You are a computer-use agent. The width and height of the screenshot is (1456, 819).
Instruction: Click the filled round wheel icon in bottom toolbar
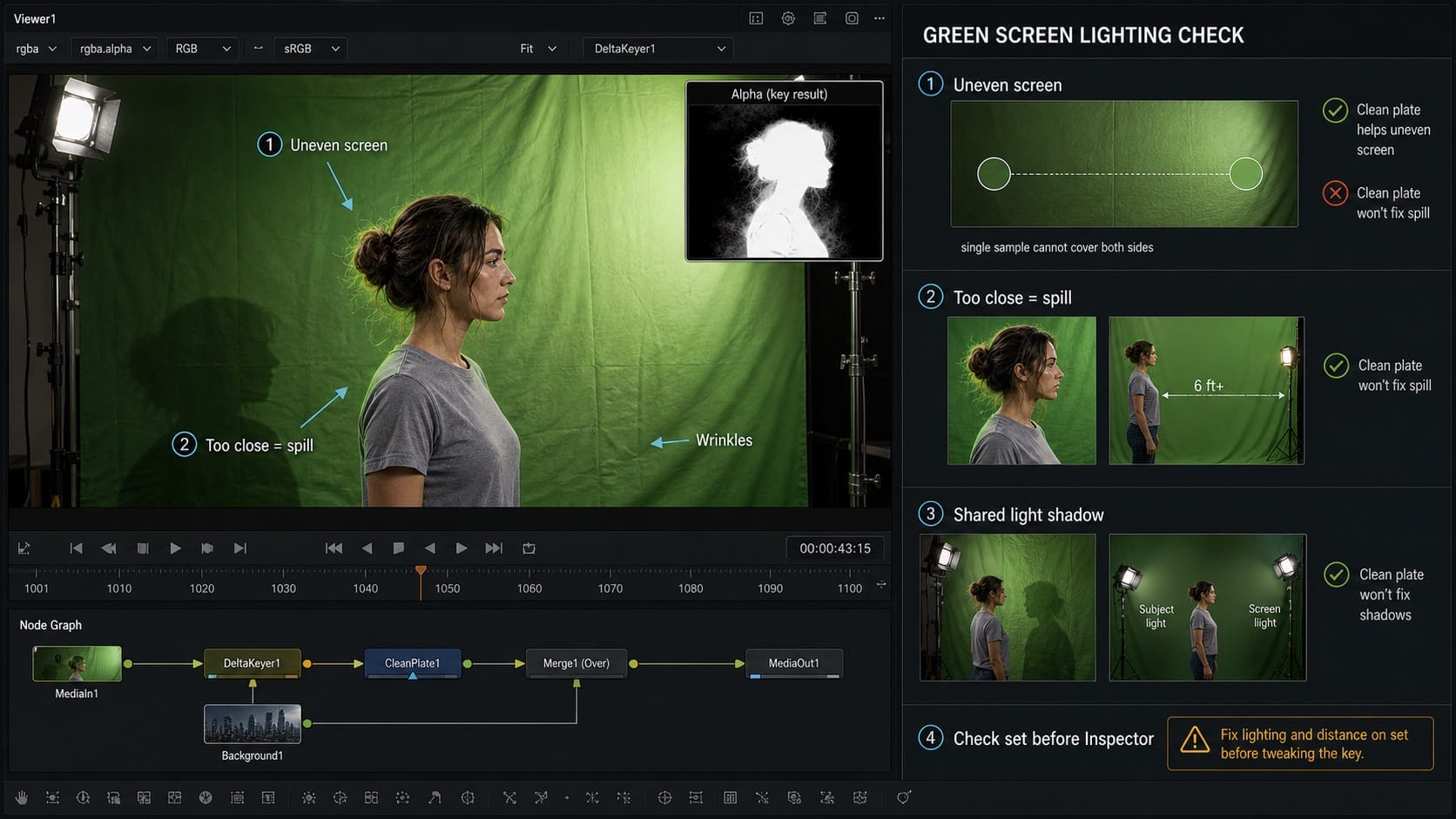click(x=206, y=797)
